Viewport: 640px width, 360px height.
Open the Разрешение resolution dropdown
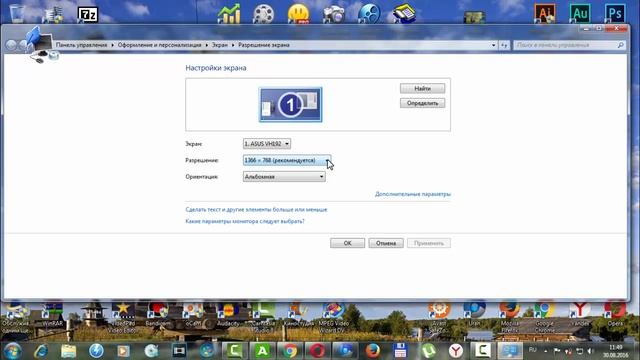(287, 160)
